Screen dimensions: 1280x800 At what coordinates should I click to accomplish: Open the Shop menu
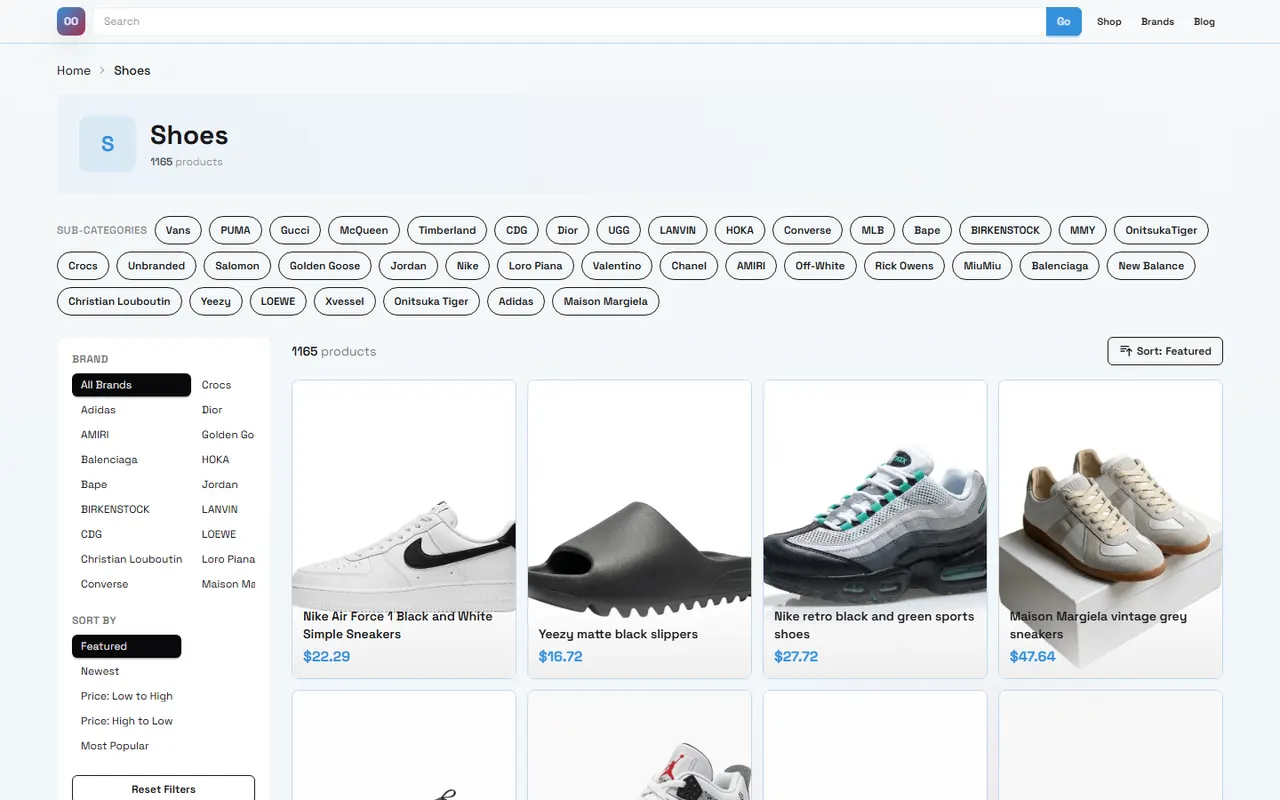tap(1109, 21)
